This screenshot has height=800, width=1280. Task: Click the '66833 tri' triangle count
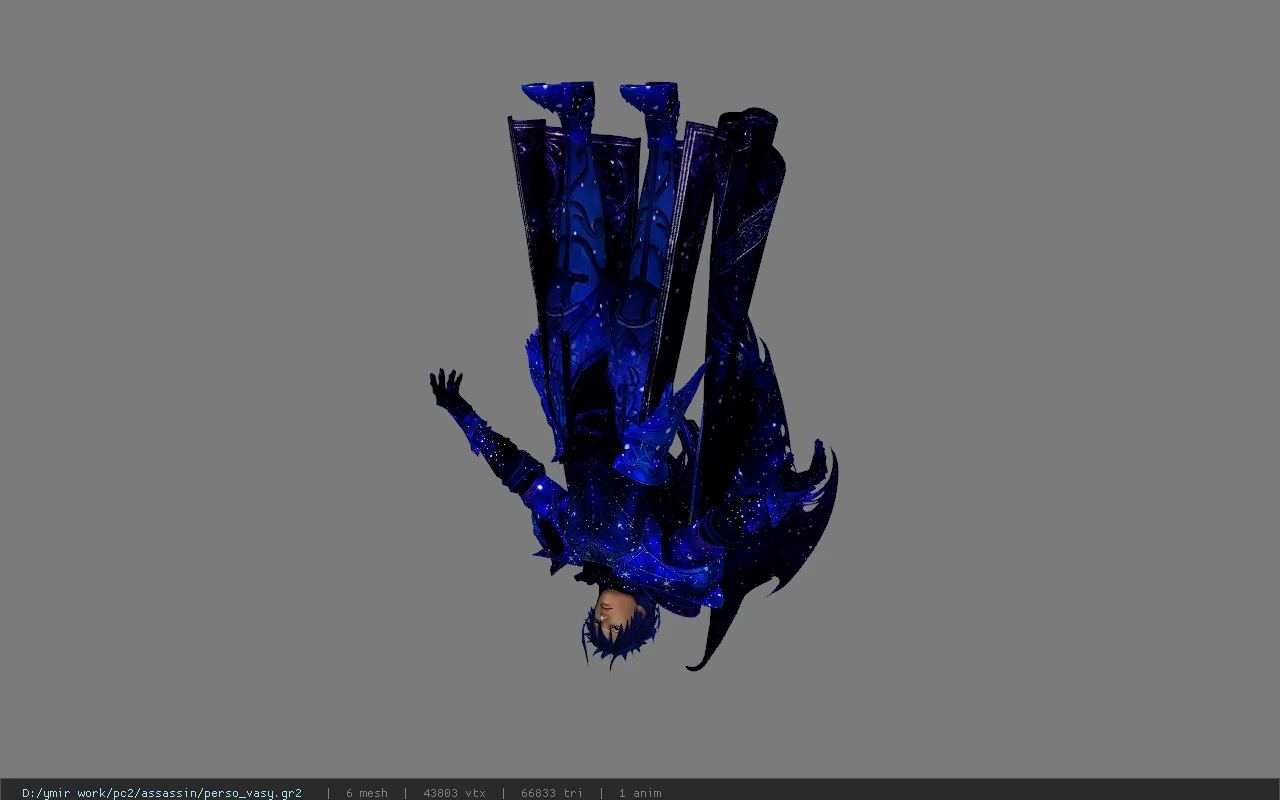click(551, 793)
